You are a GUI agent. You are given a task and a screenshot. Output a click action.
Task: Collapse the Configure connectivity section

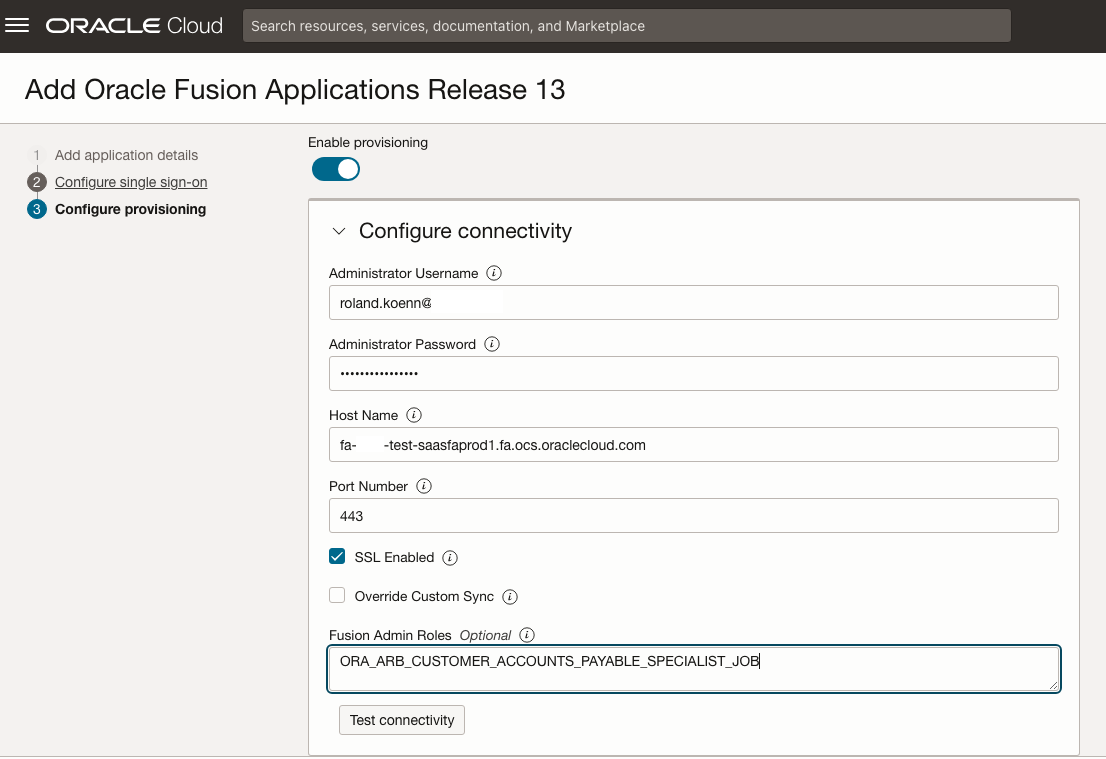point(339,231)
